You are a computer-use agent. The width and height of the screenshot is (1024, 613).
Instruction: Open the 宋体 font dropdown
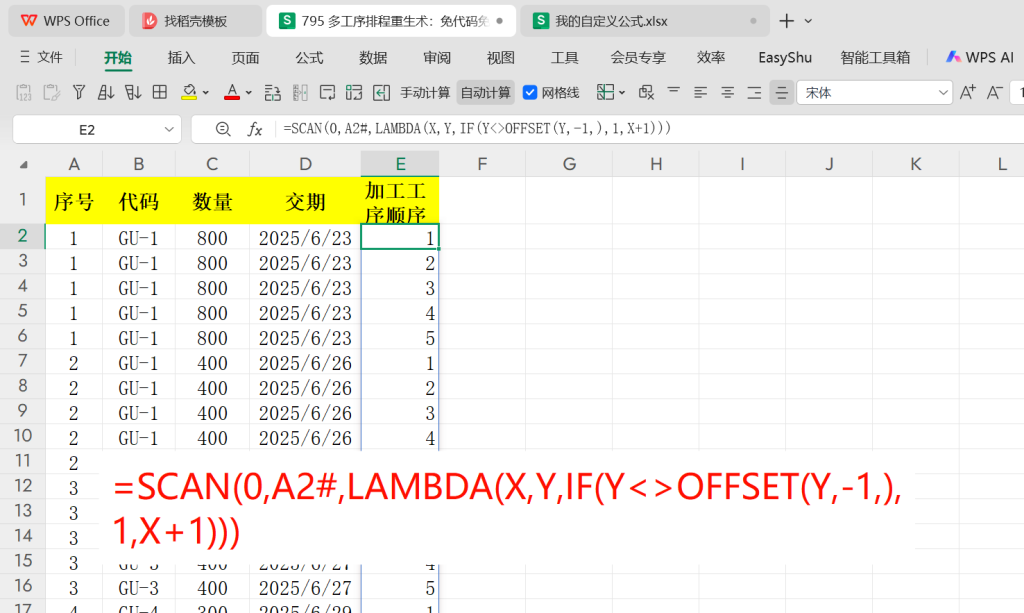942,93
